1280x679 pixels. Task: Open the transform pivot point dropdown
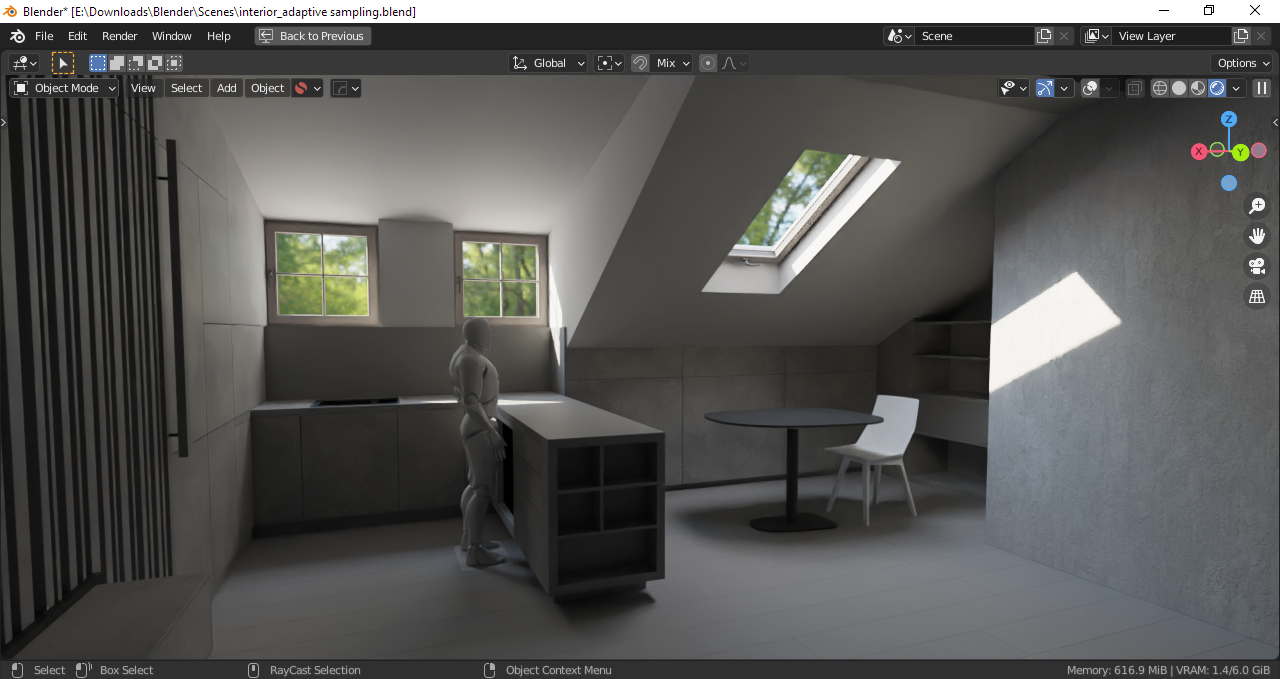click(x=609, y=63)
